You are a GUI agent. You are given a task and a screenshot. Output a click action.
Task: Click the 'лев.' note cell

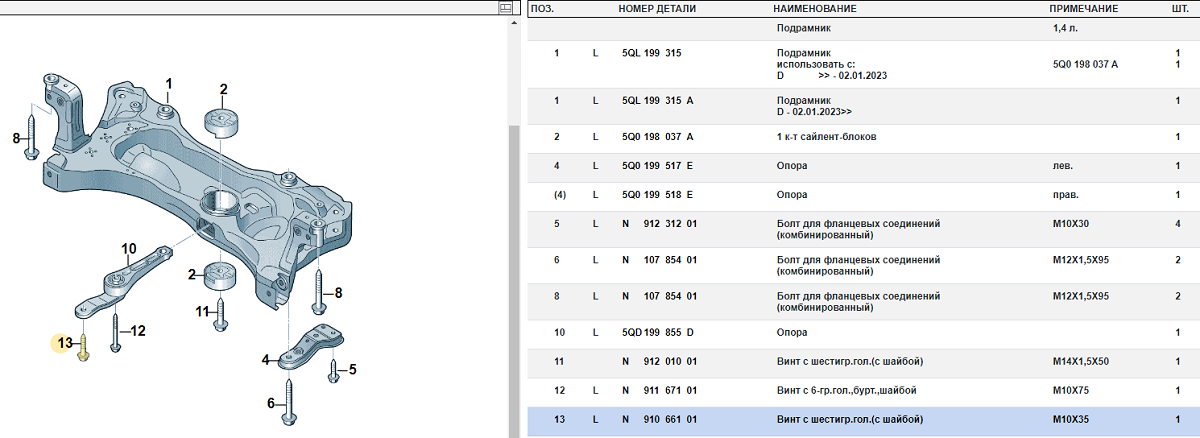(x=1062, y=166)
